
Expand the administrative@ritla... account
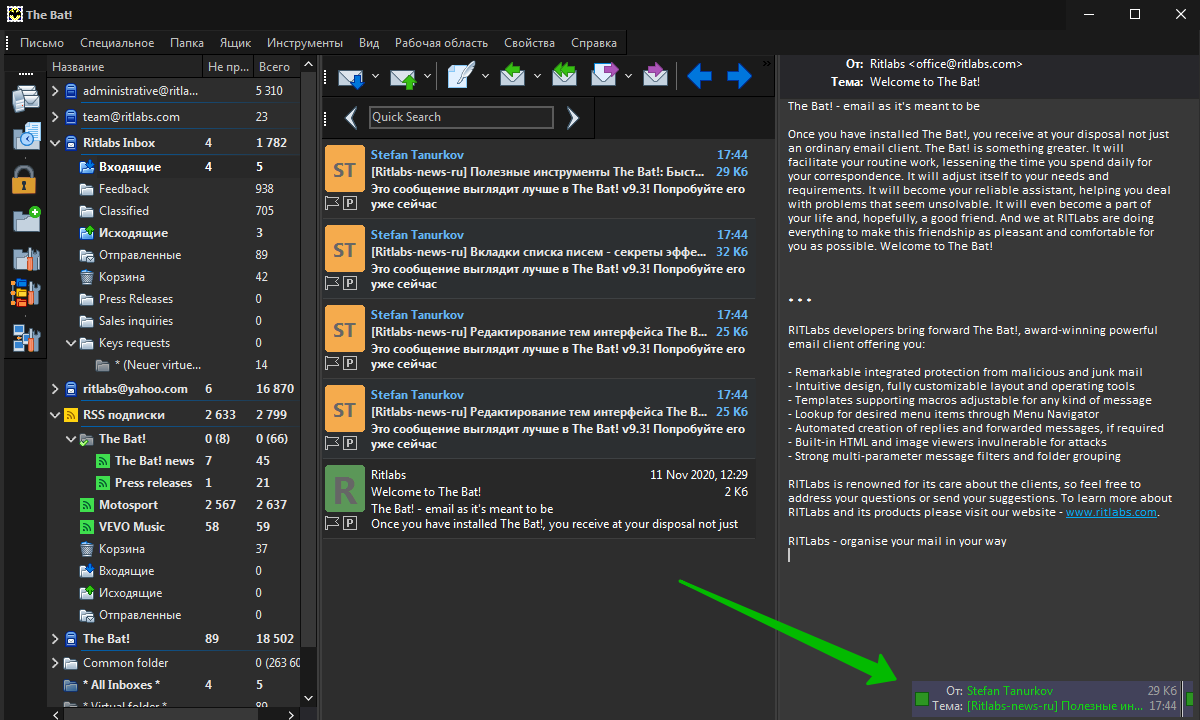[55, 91]
